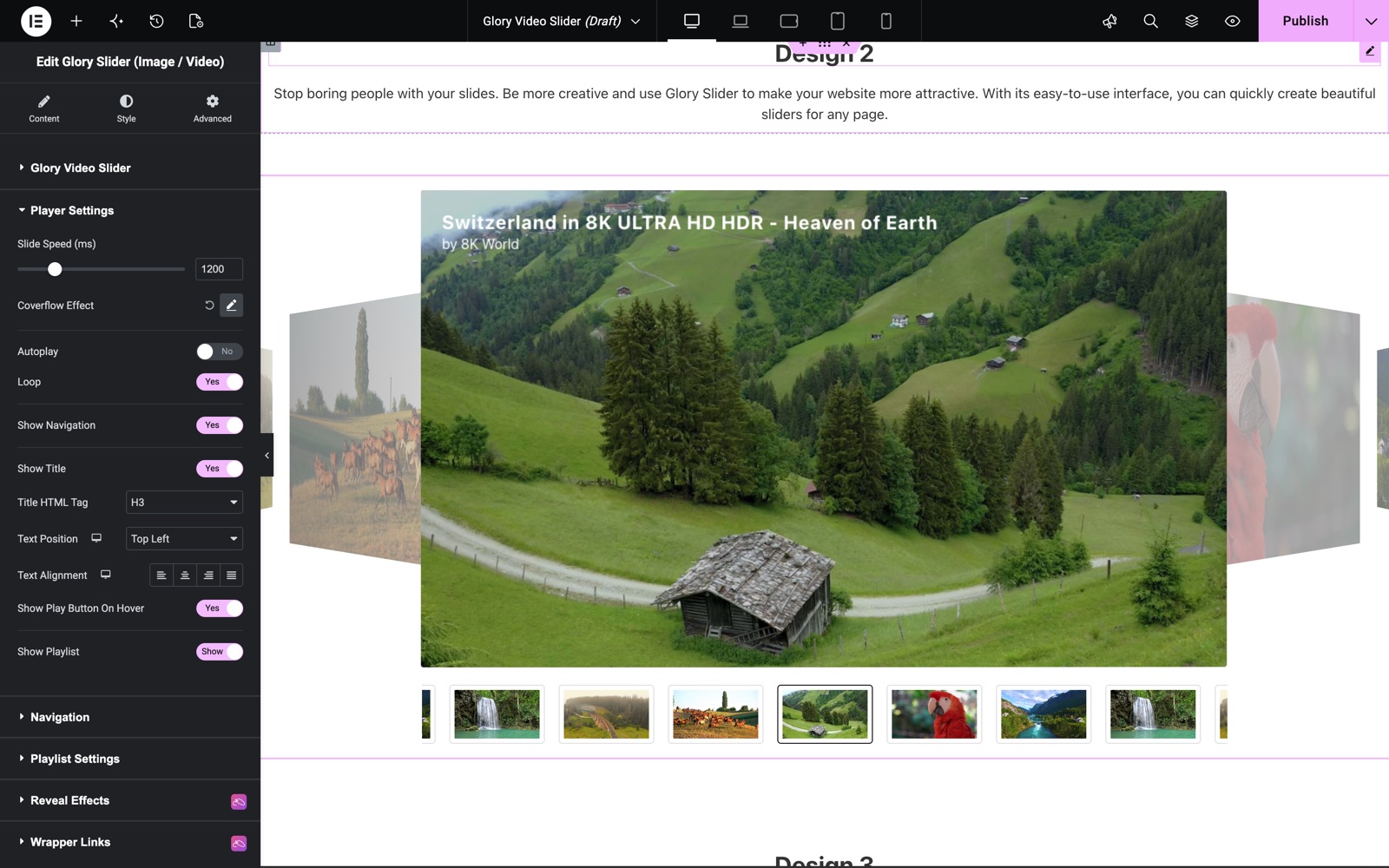The image size is (1389, 868).
Task: Select the red parrot playlist thumbnail
Action: tap(934, 714)
